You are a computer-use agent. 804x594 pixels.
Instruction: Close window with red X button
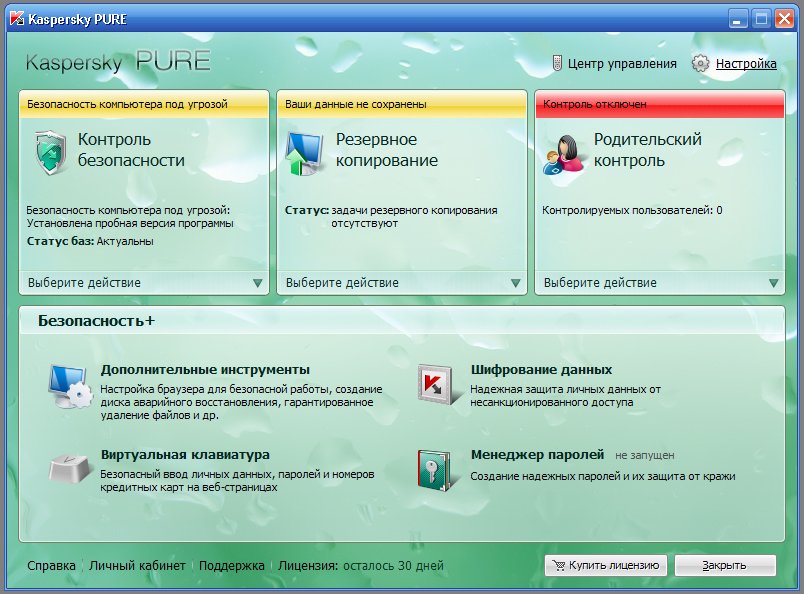[785, 19]
